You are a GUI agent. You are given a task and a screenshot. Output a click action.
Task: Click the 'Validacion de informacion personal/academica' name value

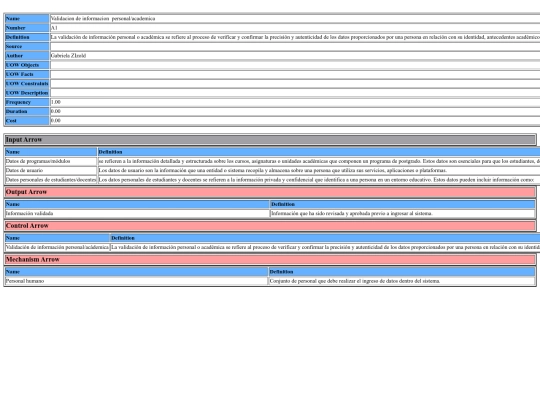pyautogui.click(x=103, y=19)
